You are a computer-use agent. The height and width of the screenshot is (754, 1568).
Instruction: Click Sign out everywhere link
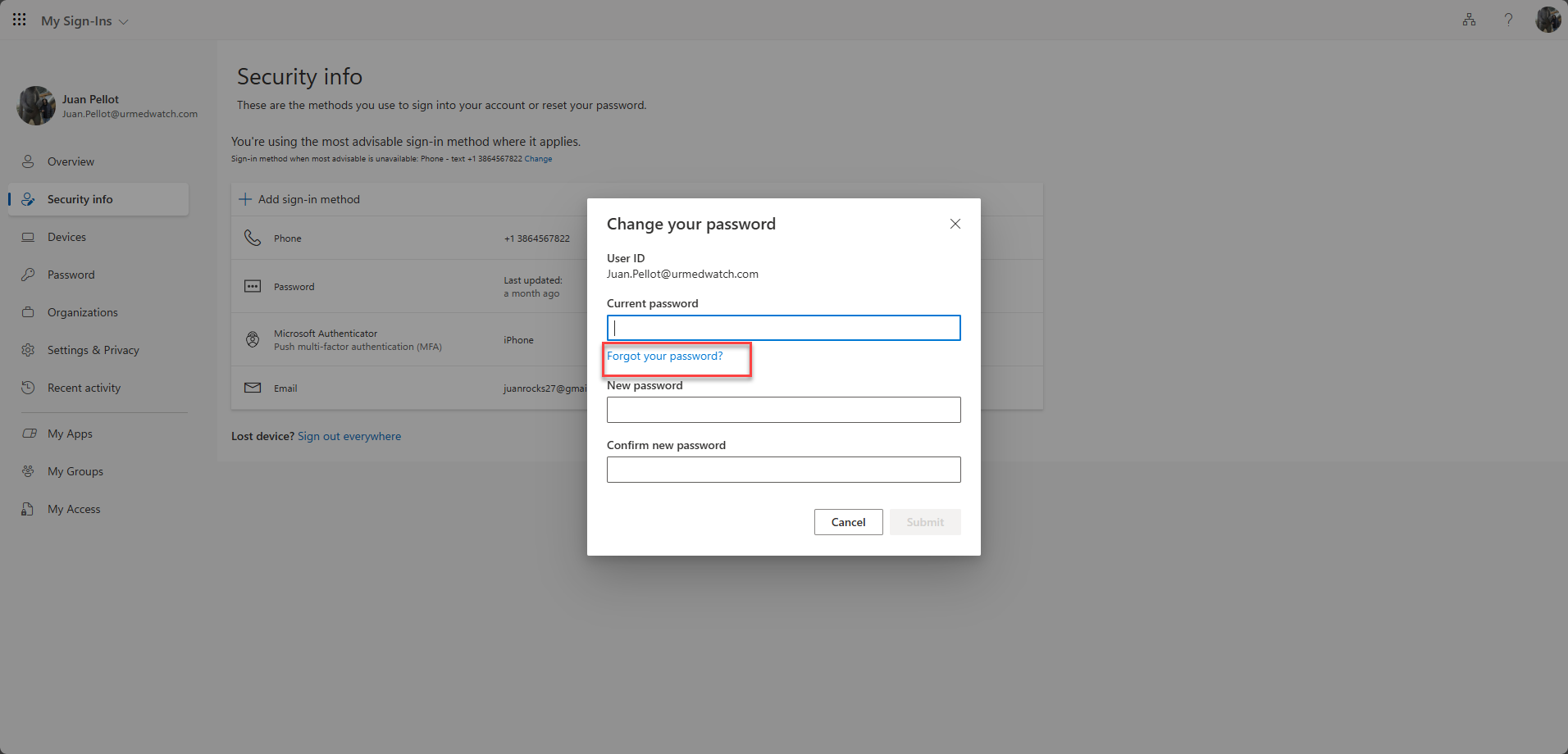[x=349, y=437]
